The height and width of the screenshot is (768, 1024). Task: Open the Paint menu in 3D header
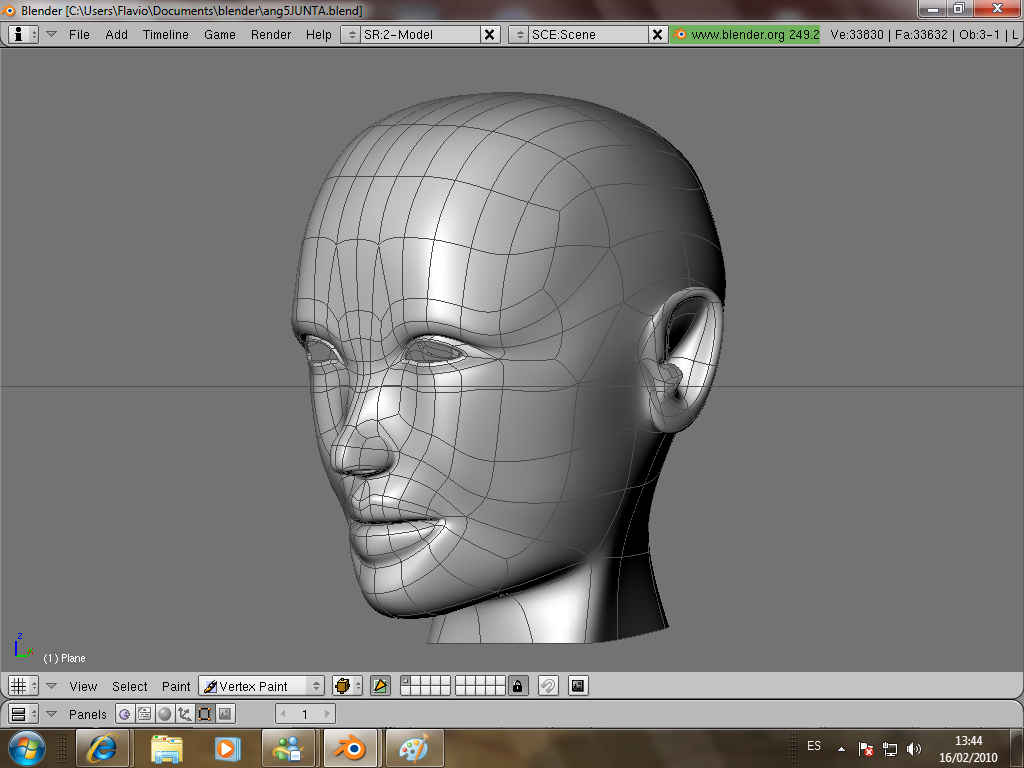click(176, 686)
